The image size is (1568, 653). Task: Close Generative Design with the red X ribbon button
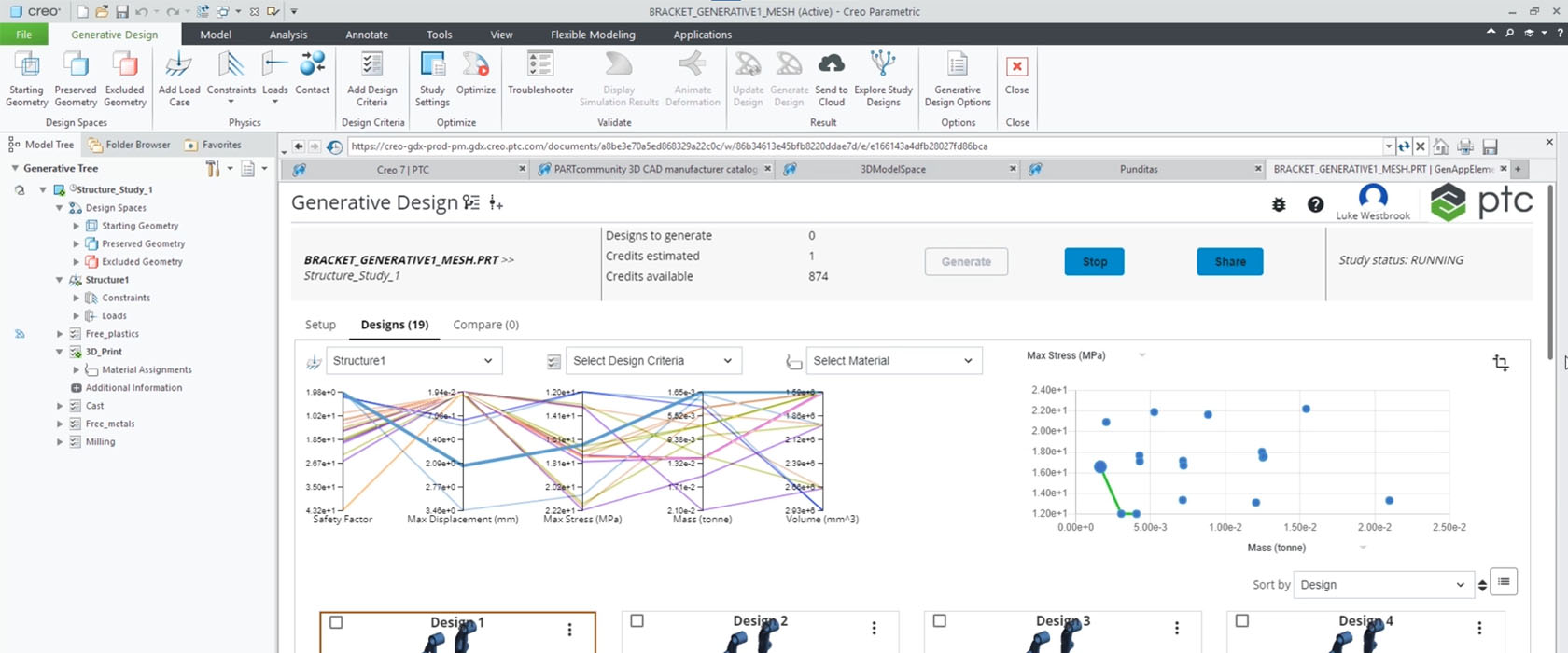tap(1016, 74)
